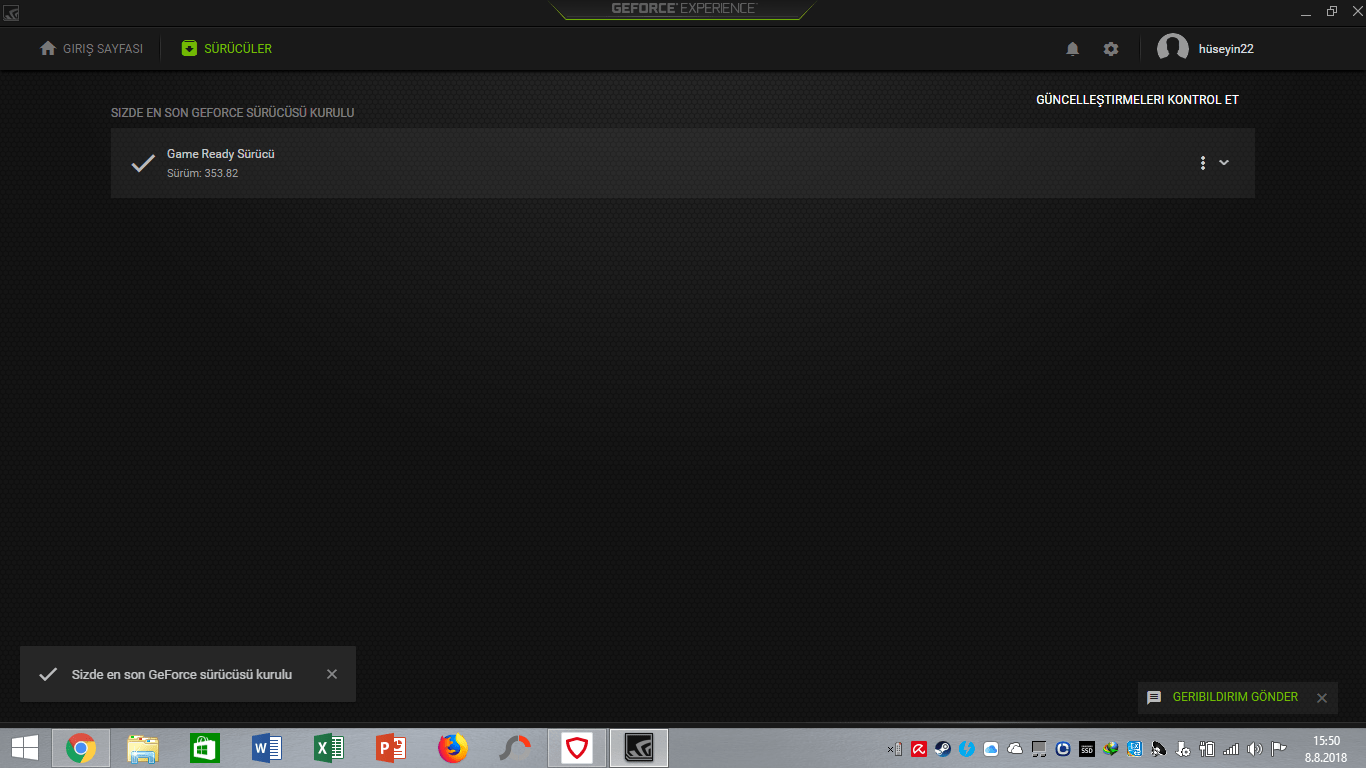This screenshot has width=1366, height=768.
Task: Open Google Chrome from the taskbar
Action: 81,748
